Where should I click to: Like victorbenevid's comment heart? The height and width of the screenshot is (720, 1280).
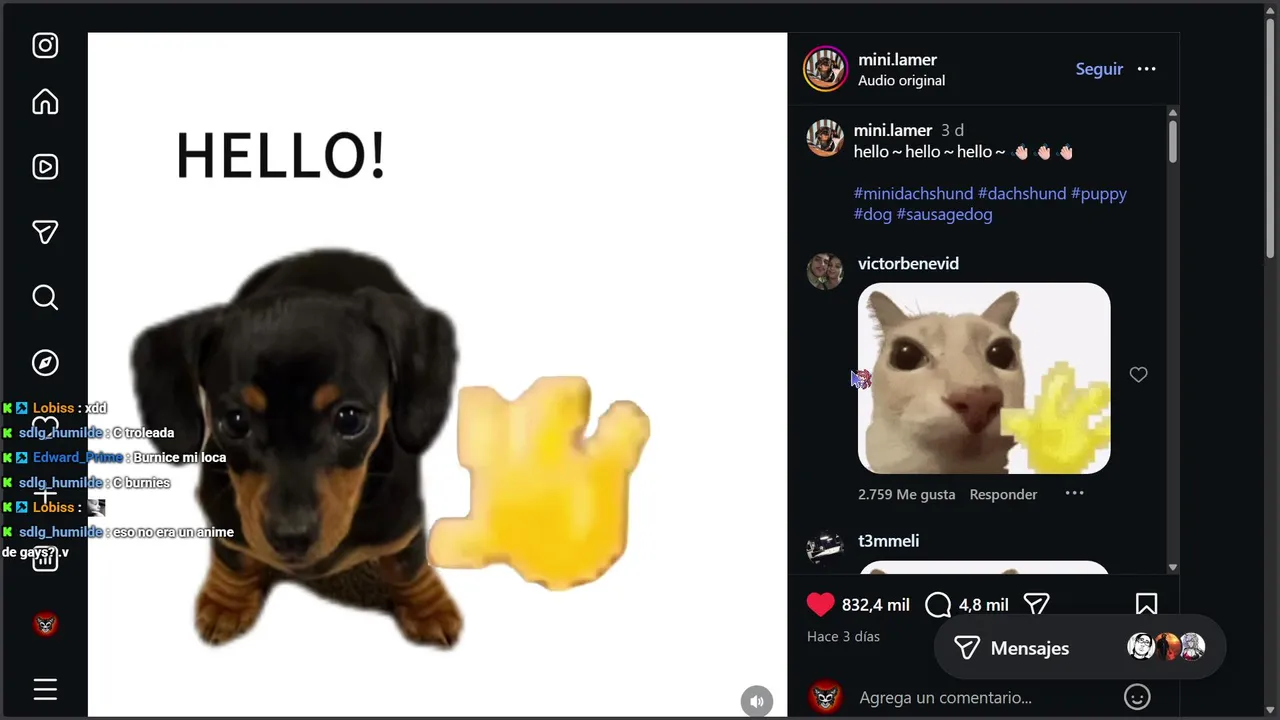[1138, 374]
